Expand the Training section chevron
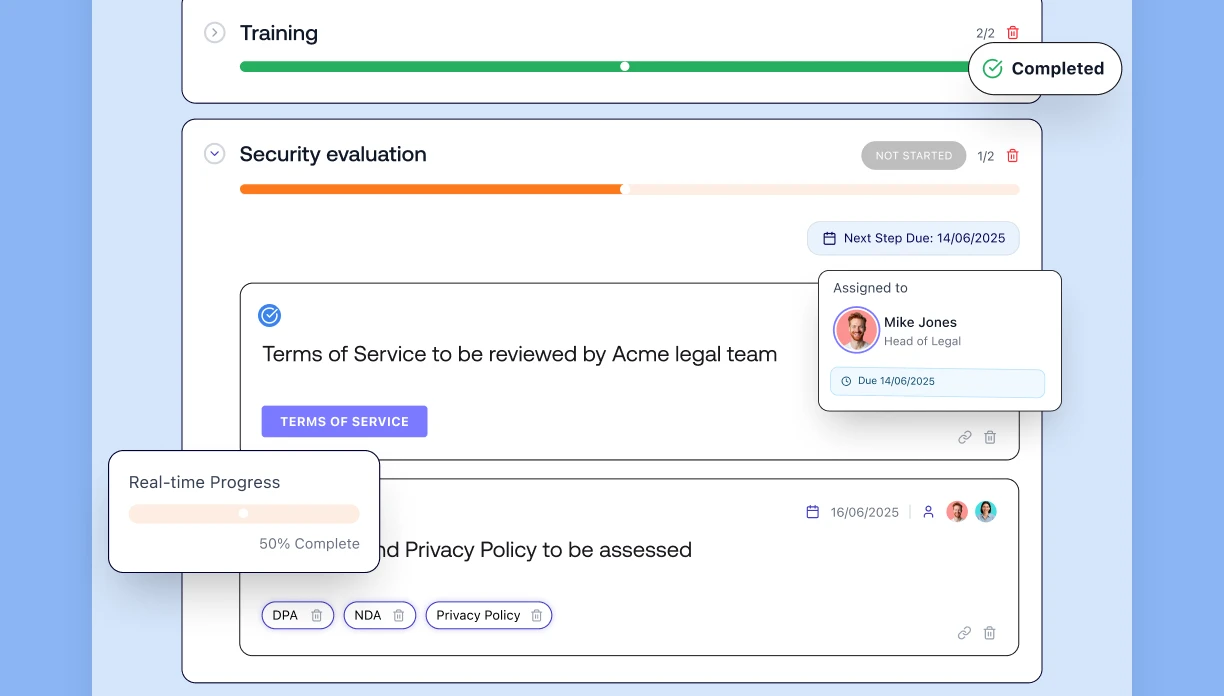Screen dimensions: 1224x696 (214, 33)
